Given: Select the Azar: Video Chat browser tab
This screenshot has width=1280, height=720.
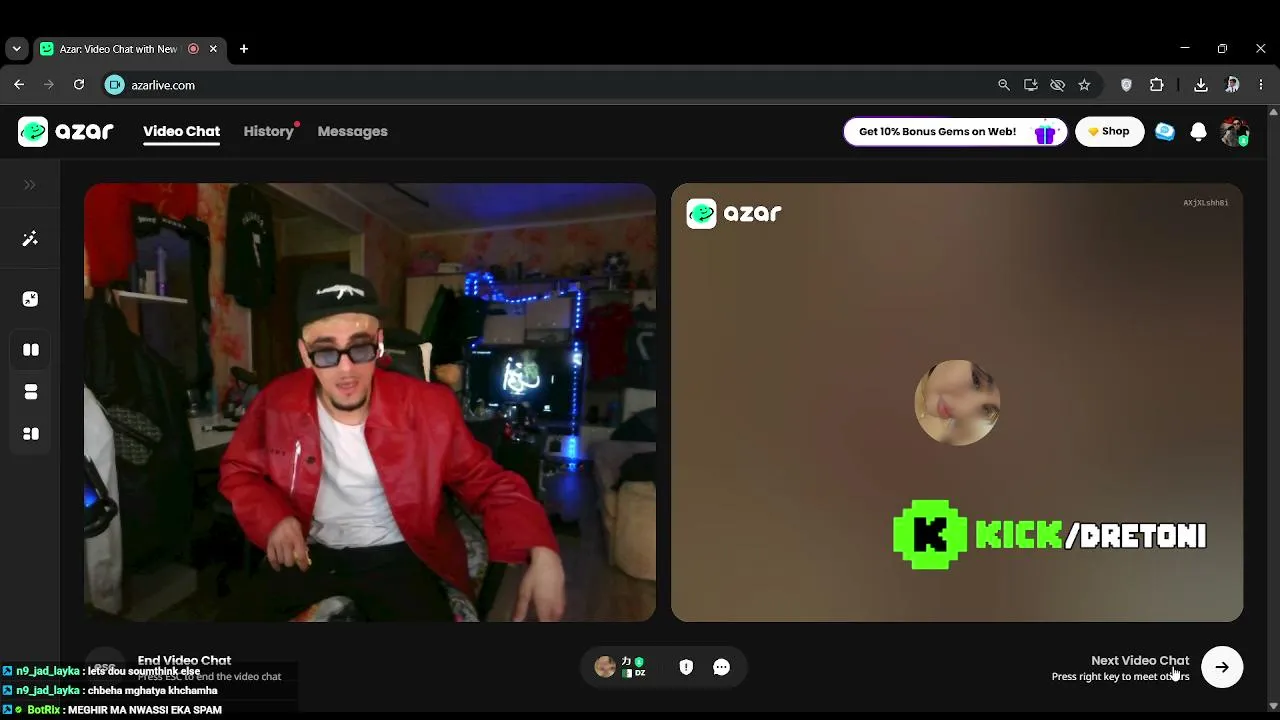Looking at the screenshot, I should 129,49.
